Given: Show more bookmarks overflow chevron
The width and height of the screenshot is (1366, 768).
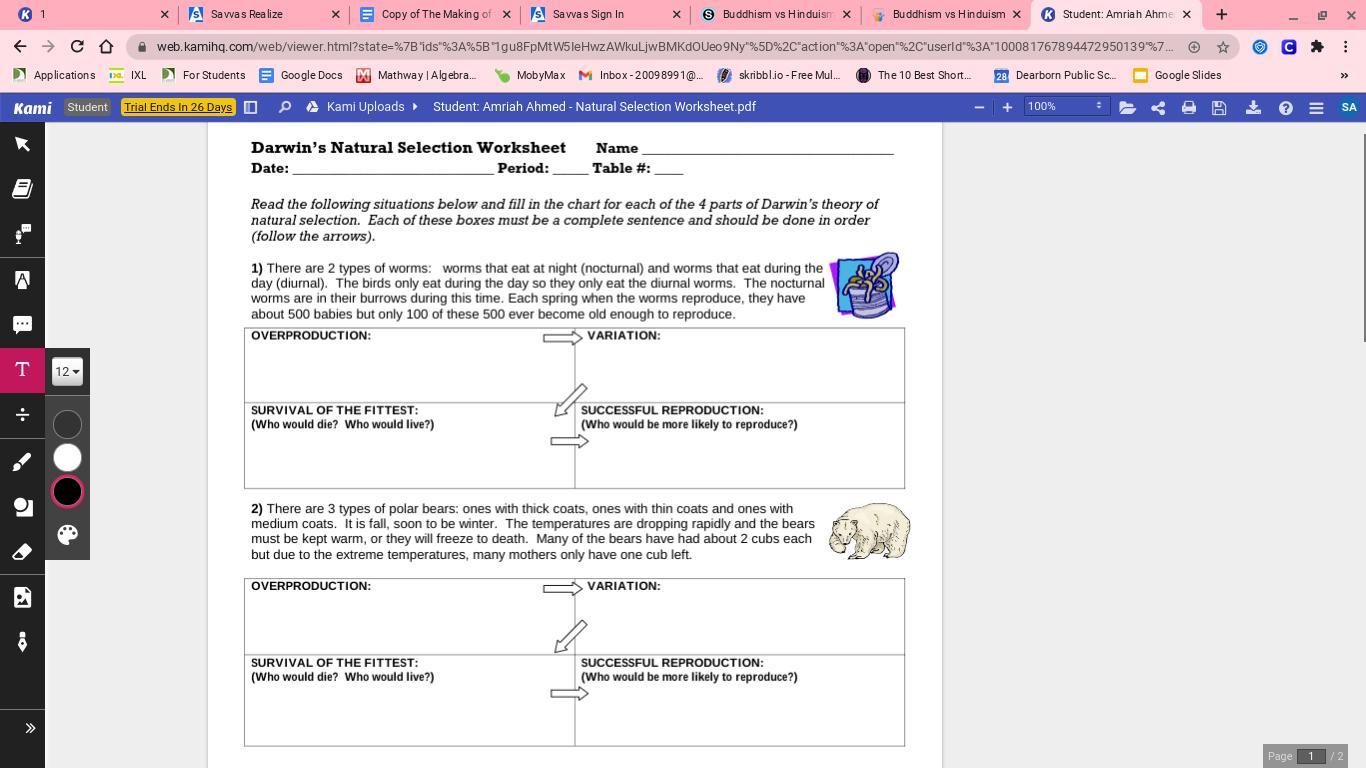Looking at the screenshot, I should coord(1344,75).
